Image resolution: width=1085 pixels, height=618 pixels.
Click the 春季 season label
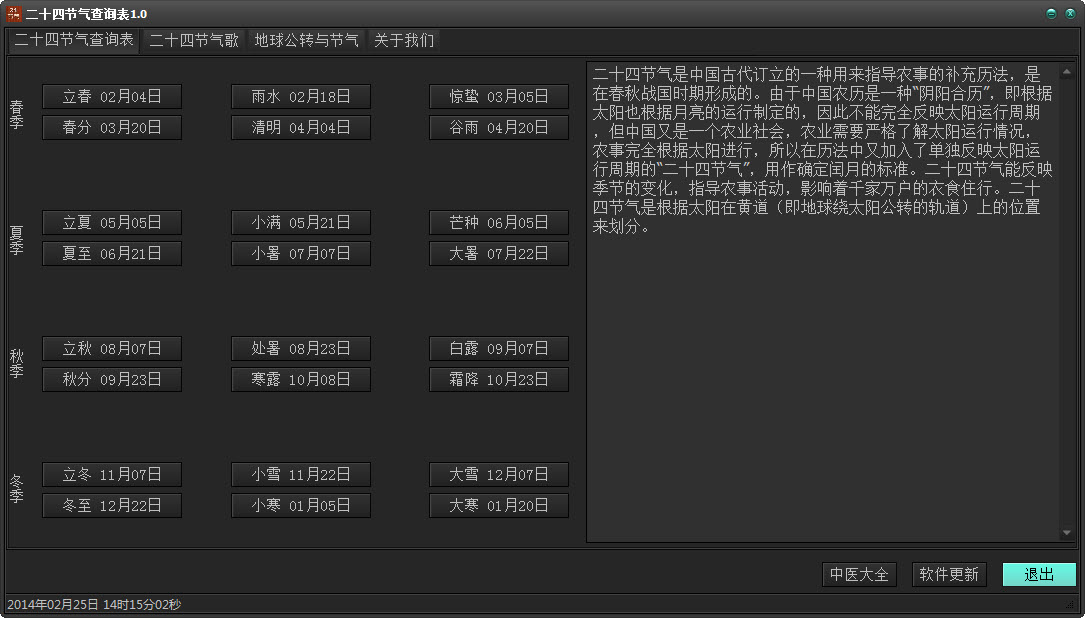tap(17, 114)
